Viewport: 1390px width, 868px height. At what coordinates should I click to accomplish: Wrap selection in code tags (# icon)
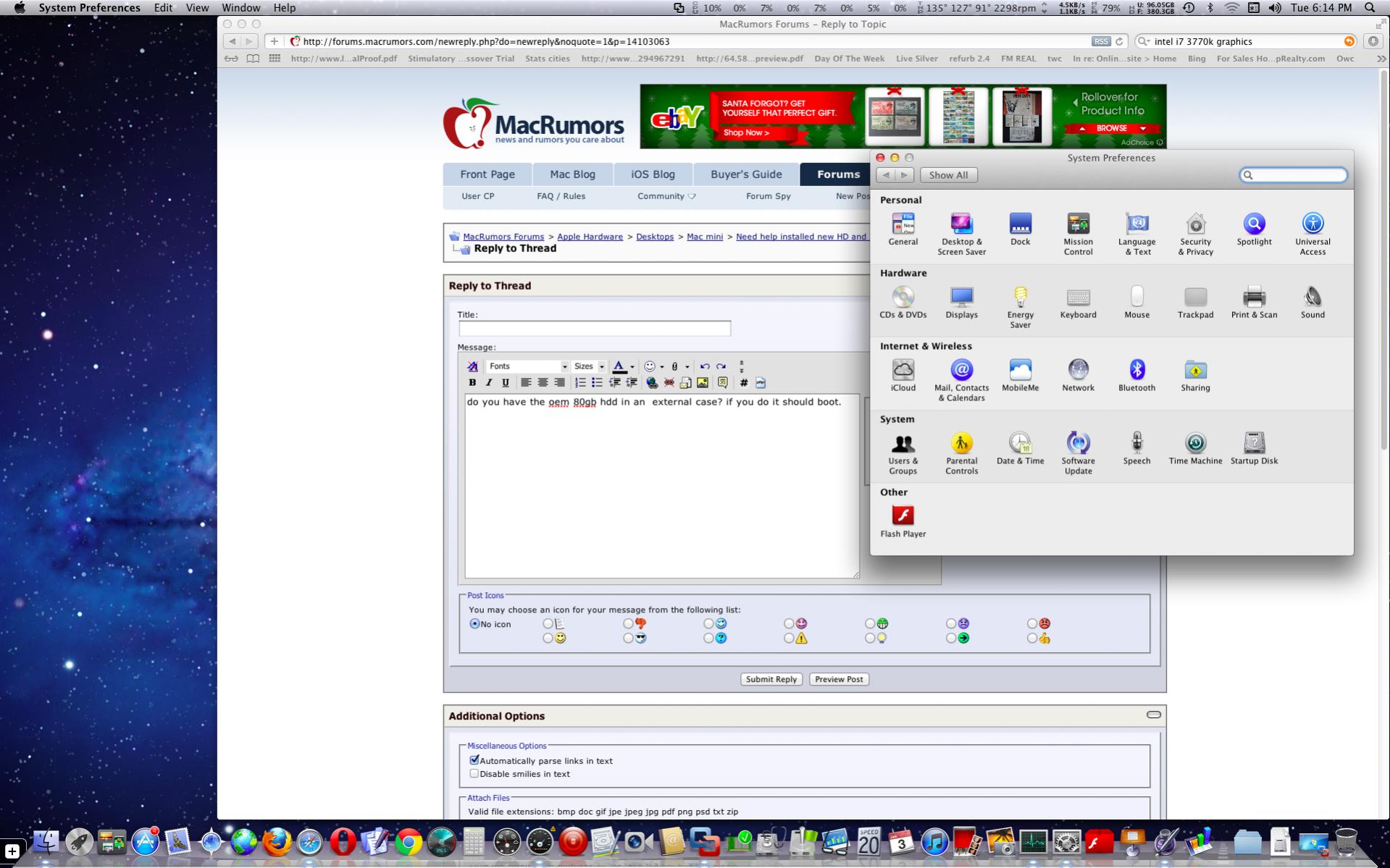tap(743, 382)
